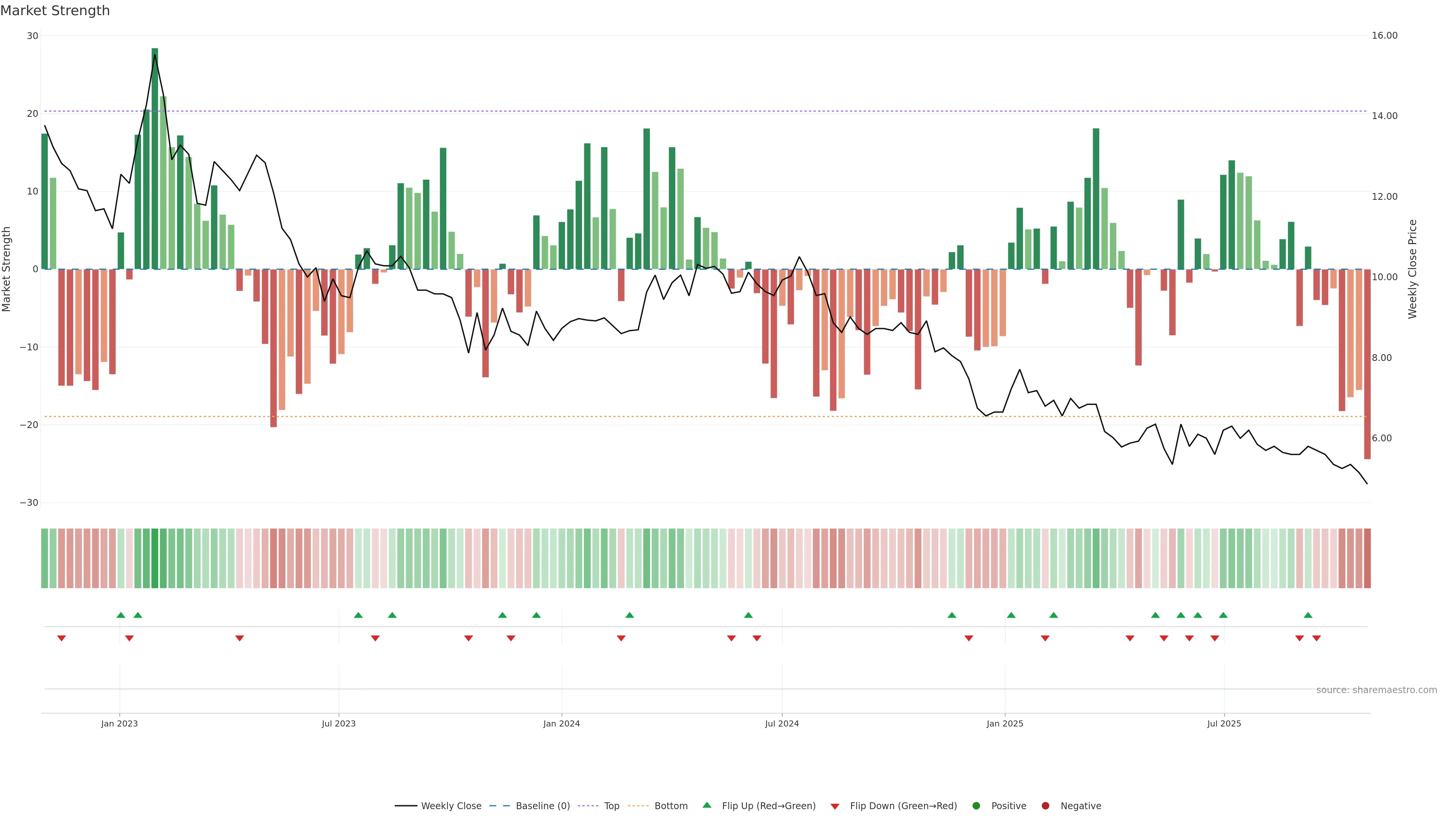Toggle the Baseline (0) legend entry

click(542, 805)
